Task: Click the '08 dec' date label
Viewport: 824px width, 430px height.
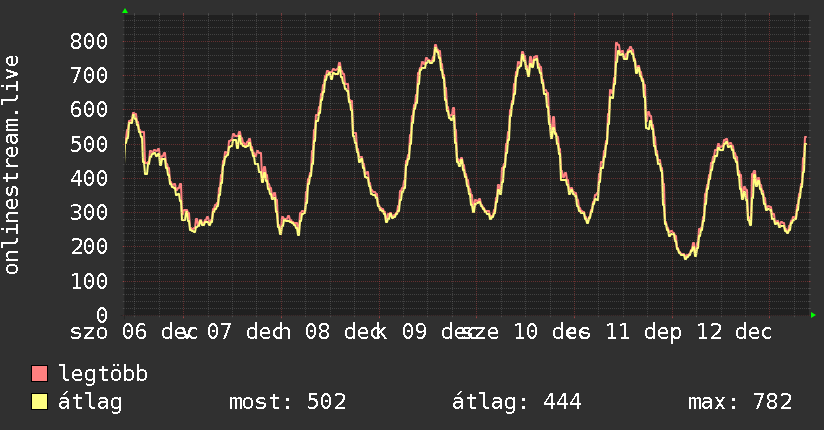Action: (x=346, y=332)
